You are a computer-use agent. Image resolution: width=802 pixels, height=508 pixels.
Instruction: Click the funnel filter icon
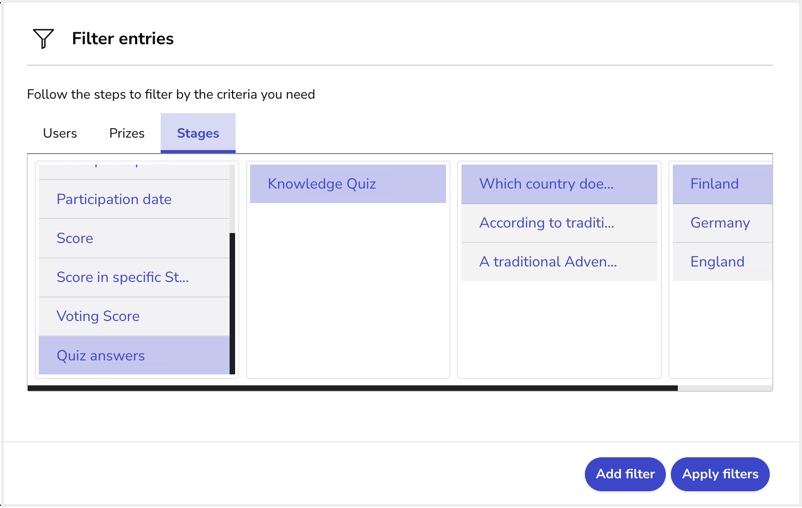pos(43,38)
